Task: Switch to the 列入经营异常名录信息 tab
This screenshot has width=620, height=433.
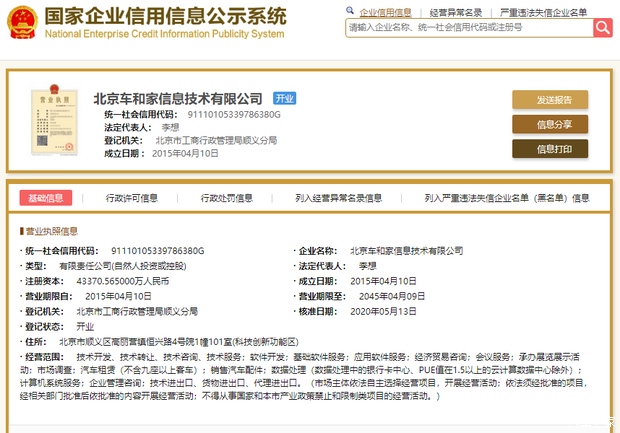Action: pyautogui.click(x=338, y=198)
